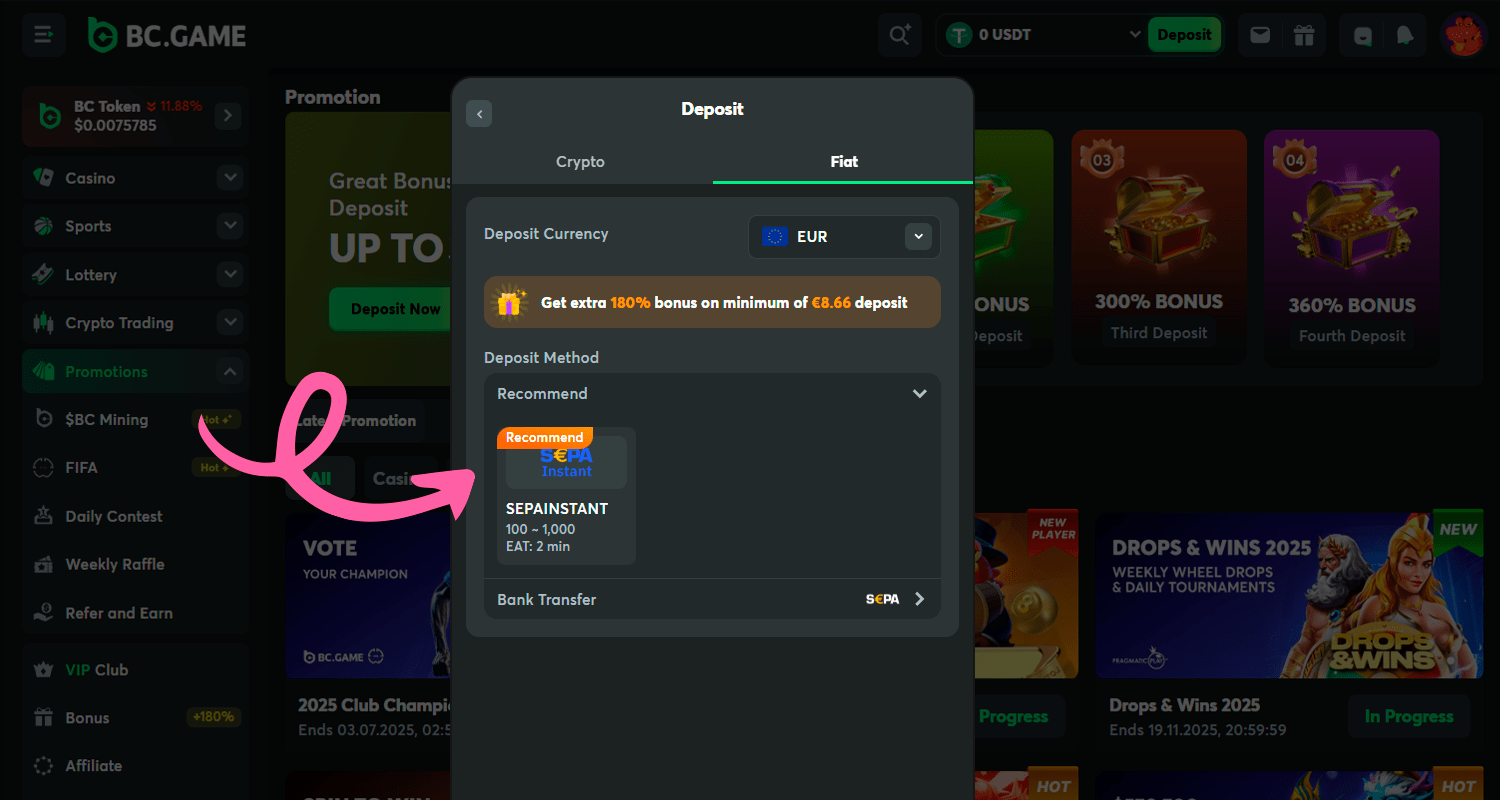1500x800 pixels.
Task: Click the Sports basketball icon
Action: click(43, 226)
